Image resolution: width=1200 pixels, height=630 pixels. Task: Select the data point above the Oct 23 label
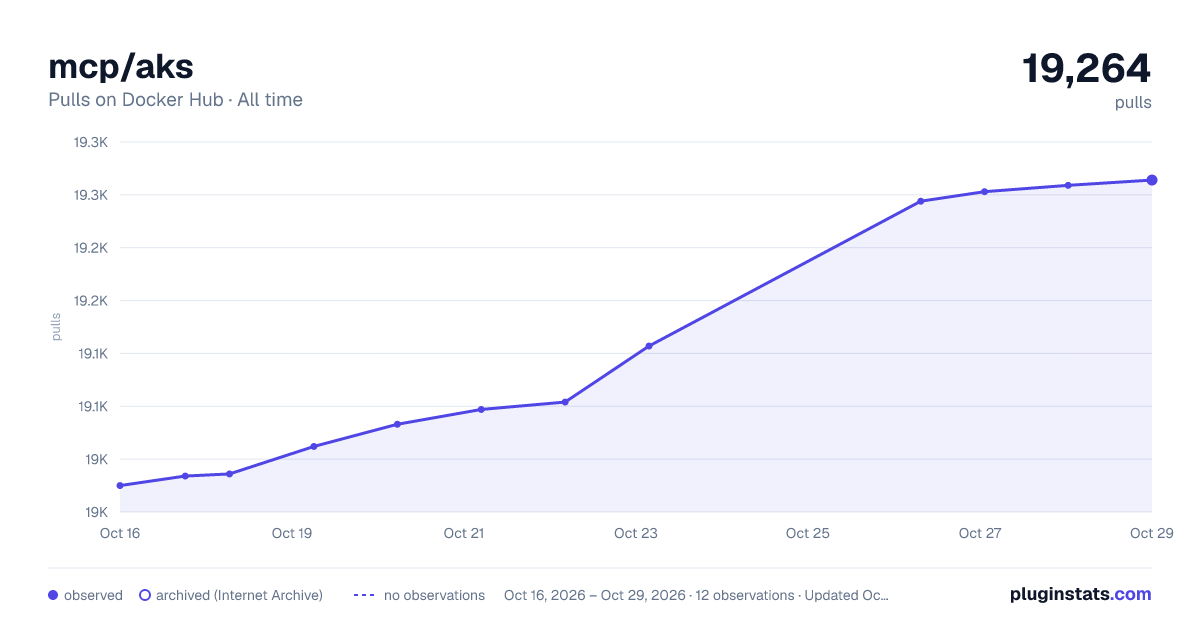649,346
